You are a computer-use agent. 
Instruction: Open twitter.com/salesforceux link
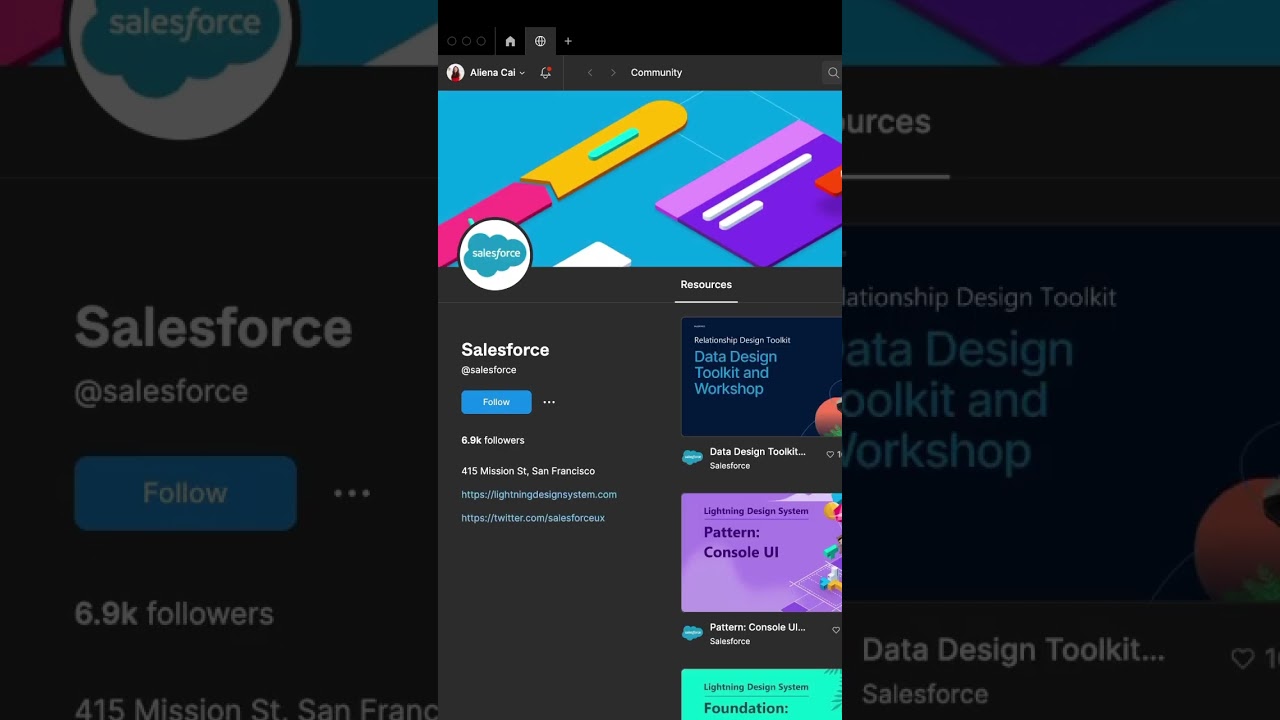[x=533, y=518]
